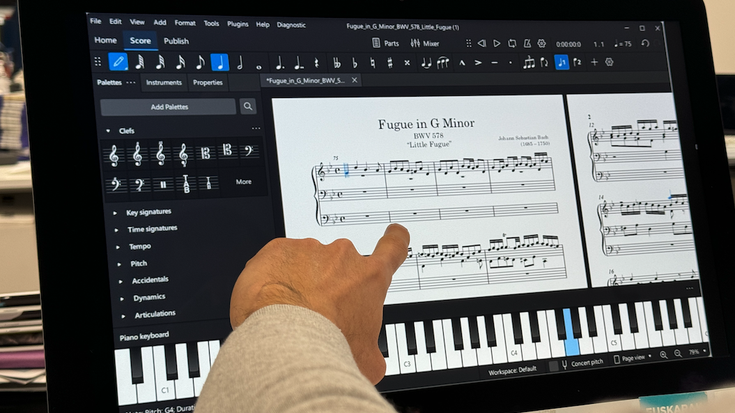Select the 32nd note duration
Screen dimensions: 735x413
pyautogui.click(x=160, y=62)
